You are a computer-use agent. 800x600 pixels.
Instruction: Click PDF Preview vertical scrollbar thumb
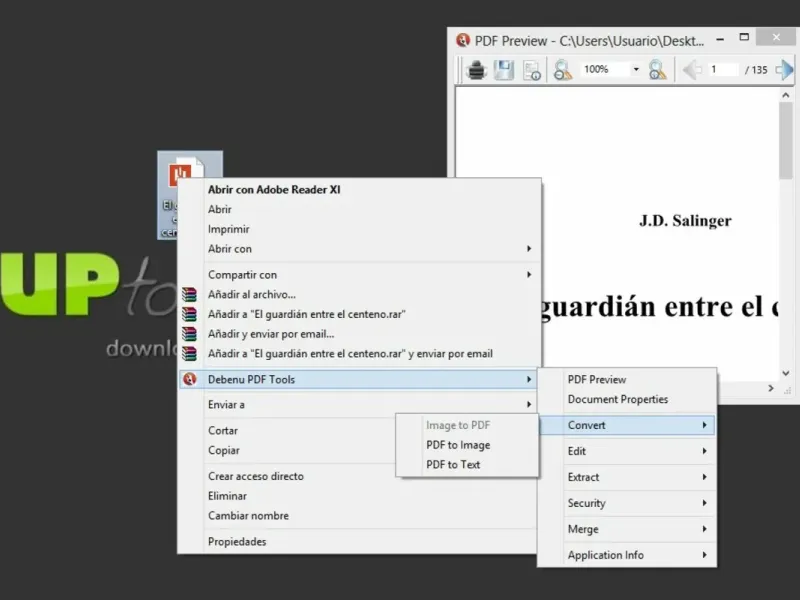[785, 141]
